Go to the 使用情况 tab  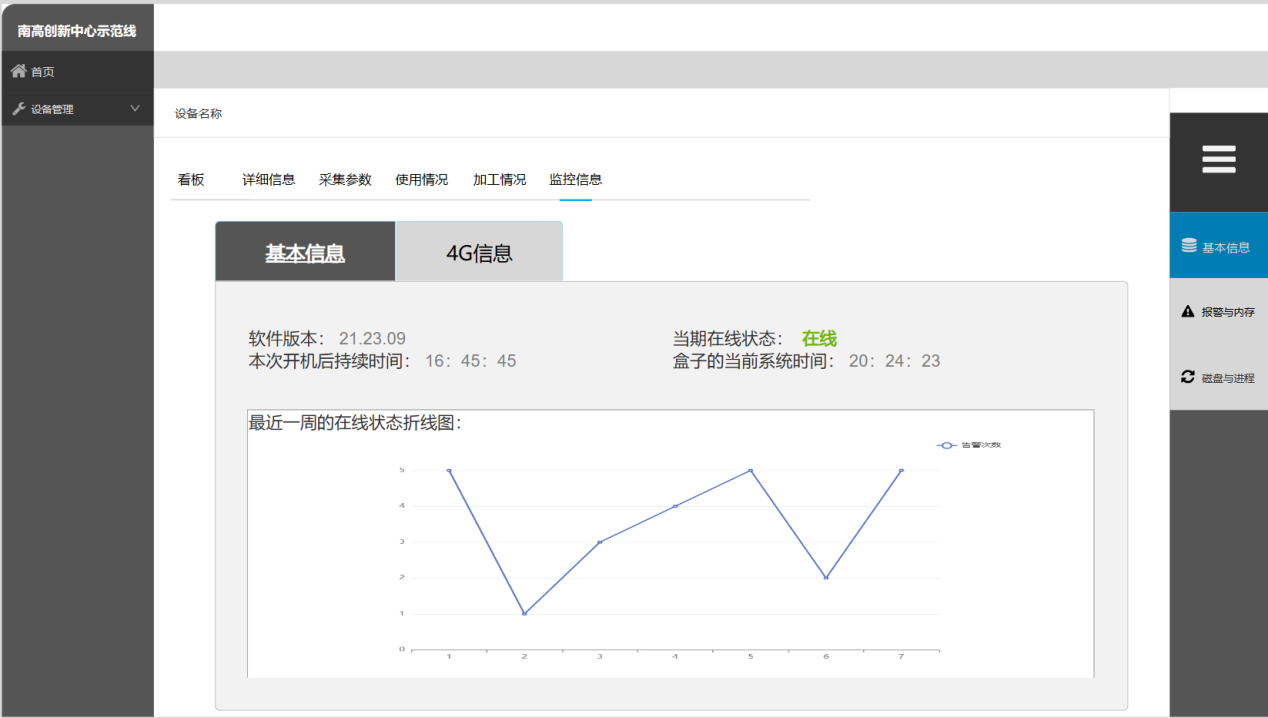pos(421,180)
